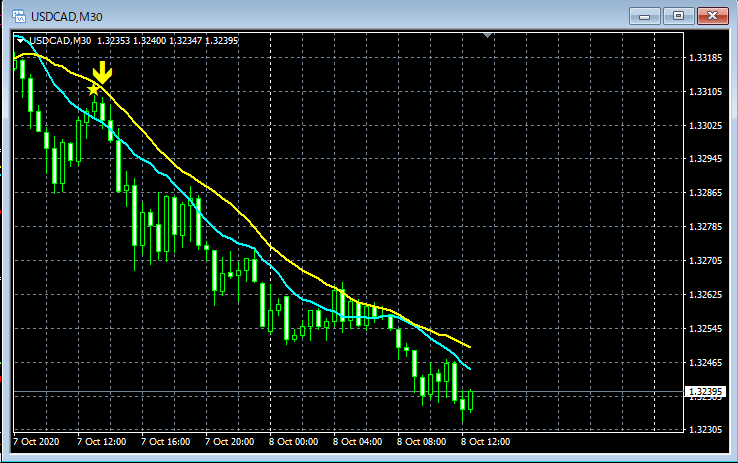Maximize the USDCAD,M30 chart window
Viewport: 738px width, 463px height.
(x=678, y=16)
